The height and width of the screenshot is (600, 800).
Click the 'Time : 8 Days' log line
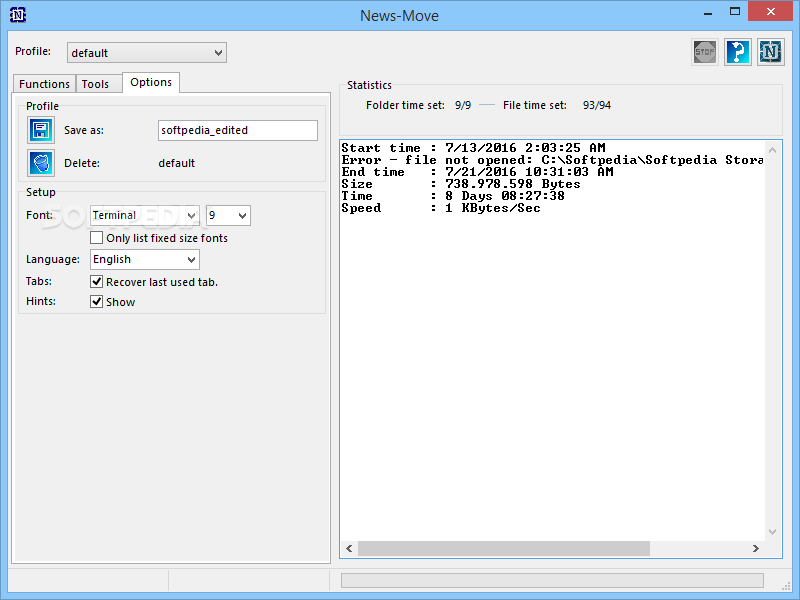pyautogui.click(x=453, y=196)
